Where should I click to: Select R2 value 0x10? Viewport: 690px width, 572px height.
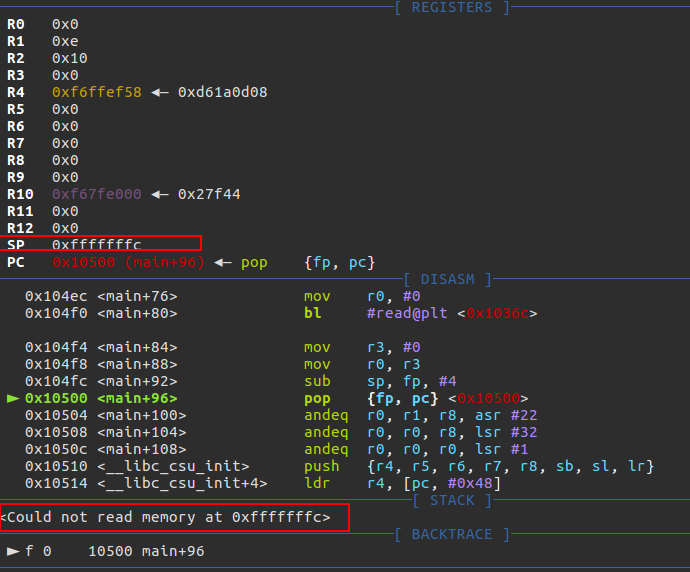click(x=70, y=58)
